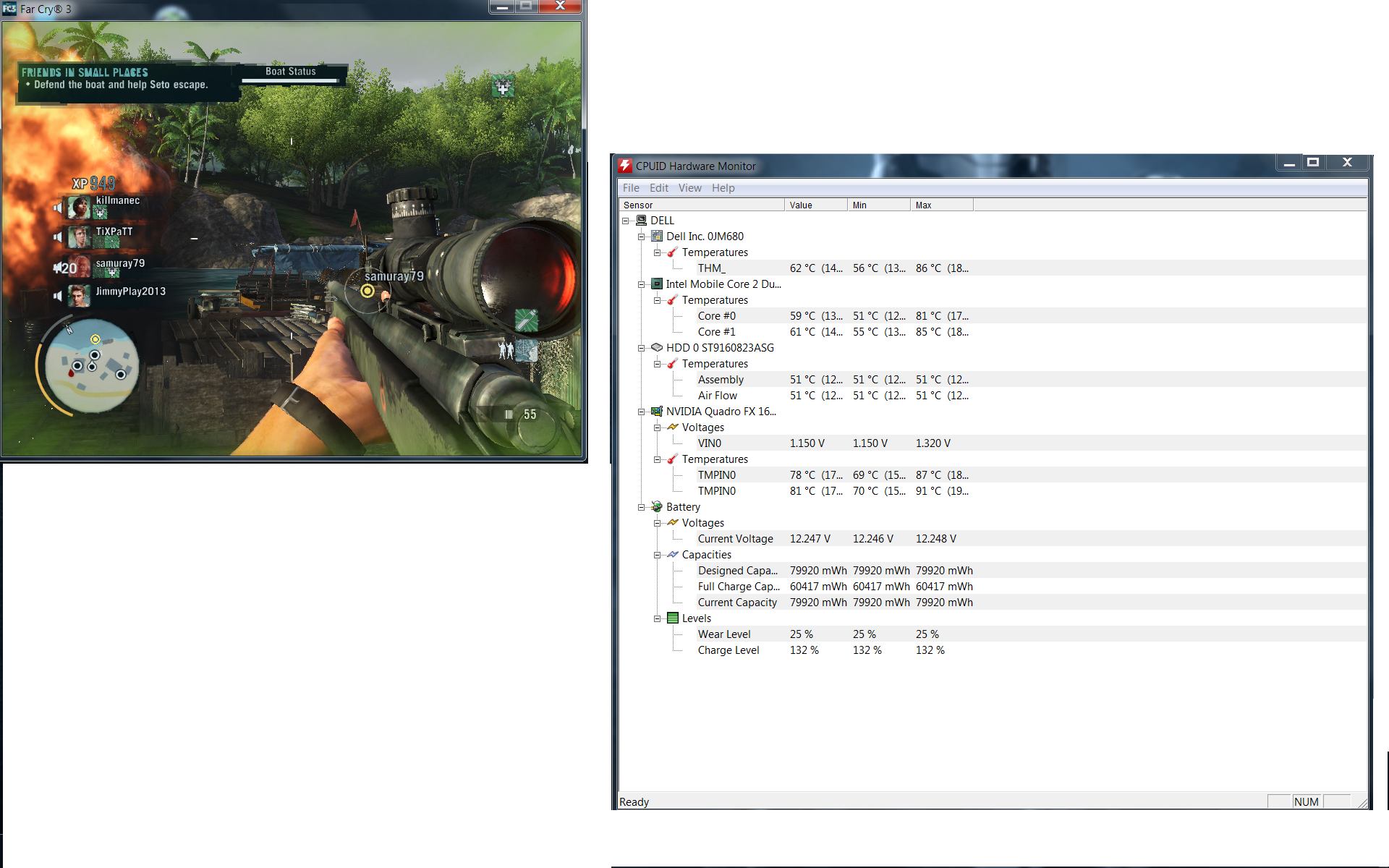Viewport: 1389px width, 868px height.
Task: Click the Intel Mobile Core 2 Duo CPU icon
Action: pyautogui.click(x=657, y=284)
